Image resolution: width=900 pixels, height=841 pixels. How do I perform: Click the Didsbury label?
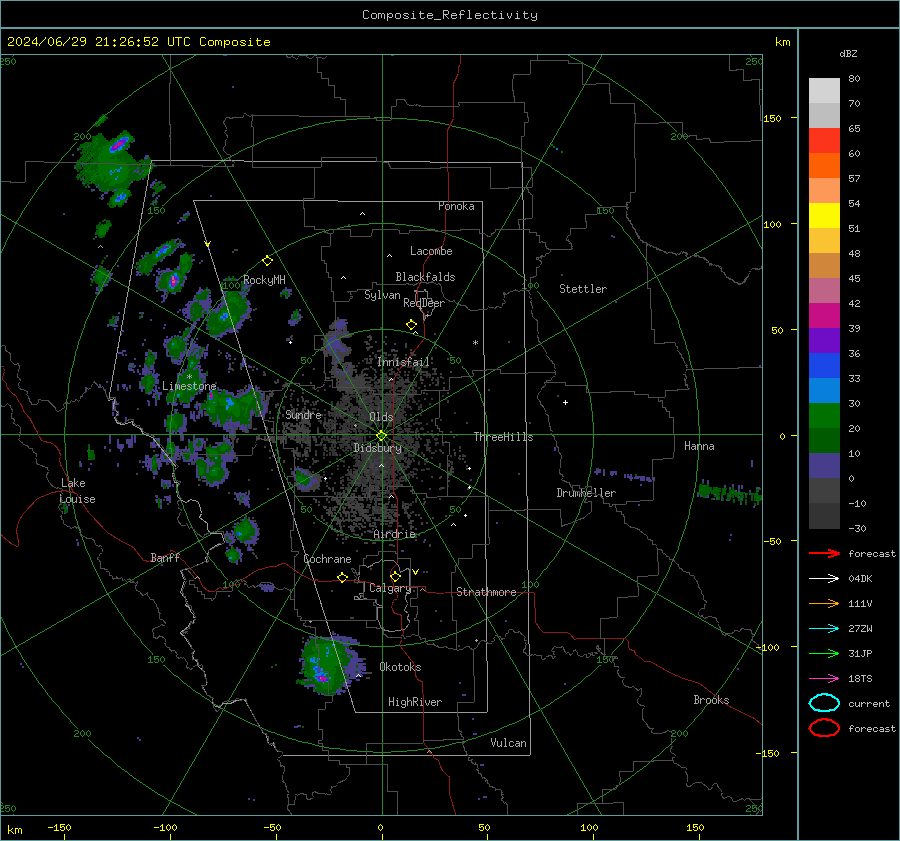coord(377,448)
